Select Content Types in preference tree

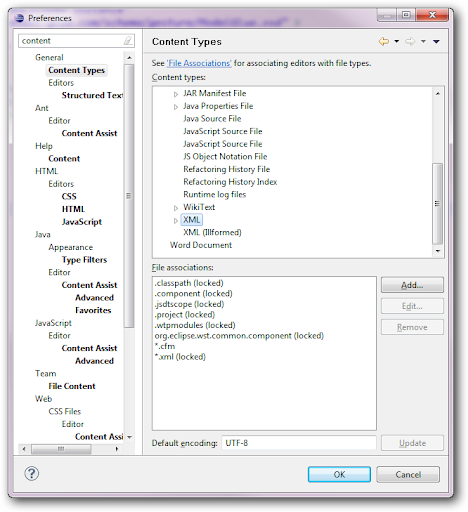click(77, 70)
